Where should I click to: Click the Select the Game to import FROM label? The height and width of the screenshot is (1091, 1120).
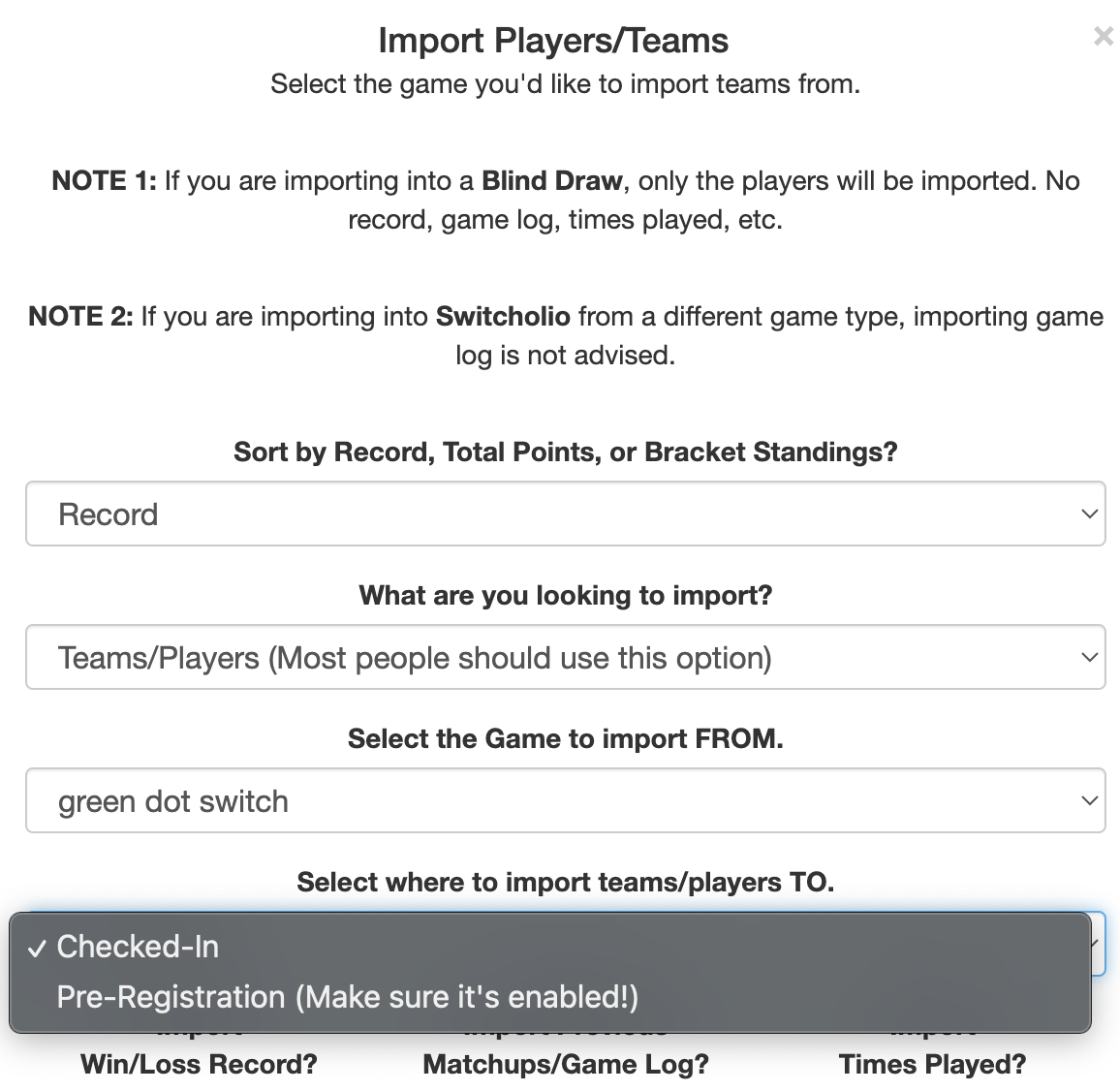pyautogui.click(x=565, y=738)
